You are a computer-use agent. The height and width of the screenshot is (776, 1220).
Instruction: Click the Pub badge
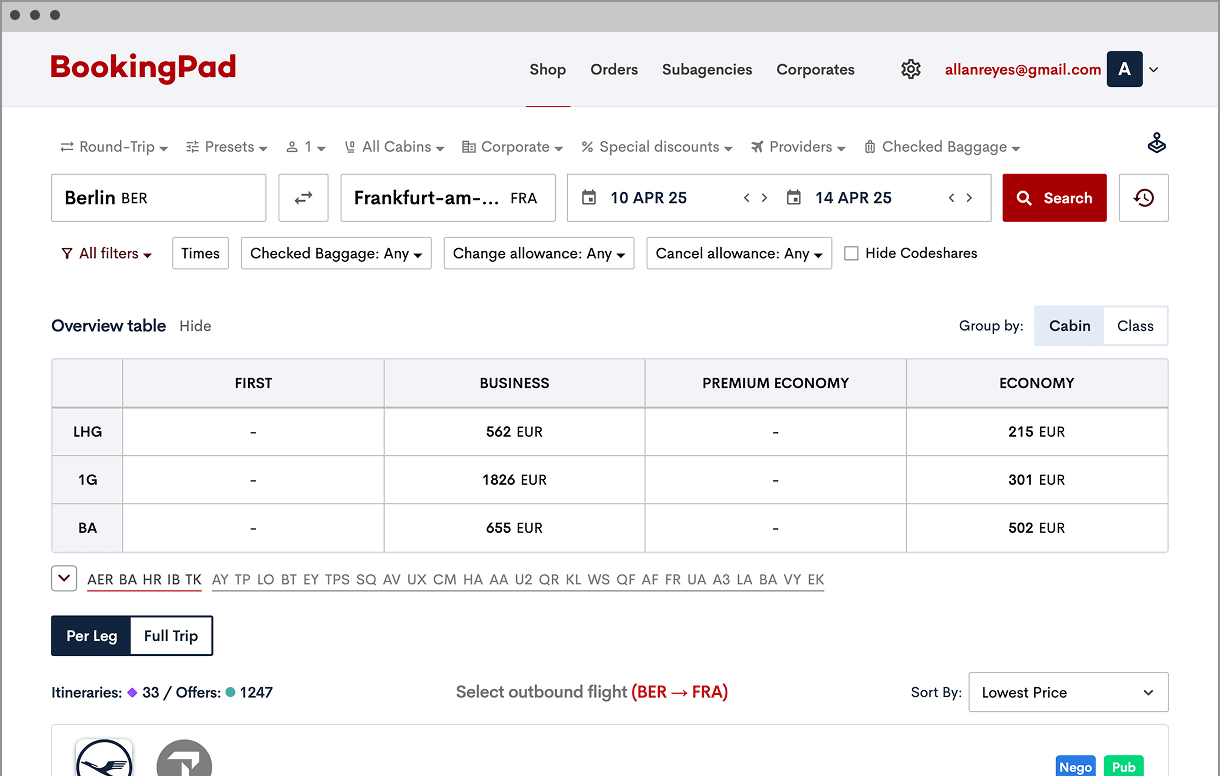point(1124,767)
